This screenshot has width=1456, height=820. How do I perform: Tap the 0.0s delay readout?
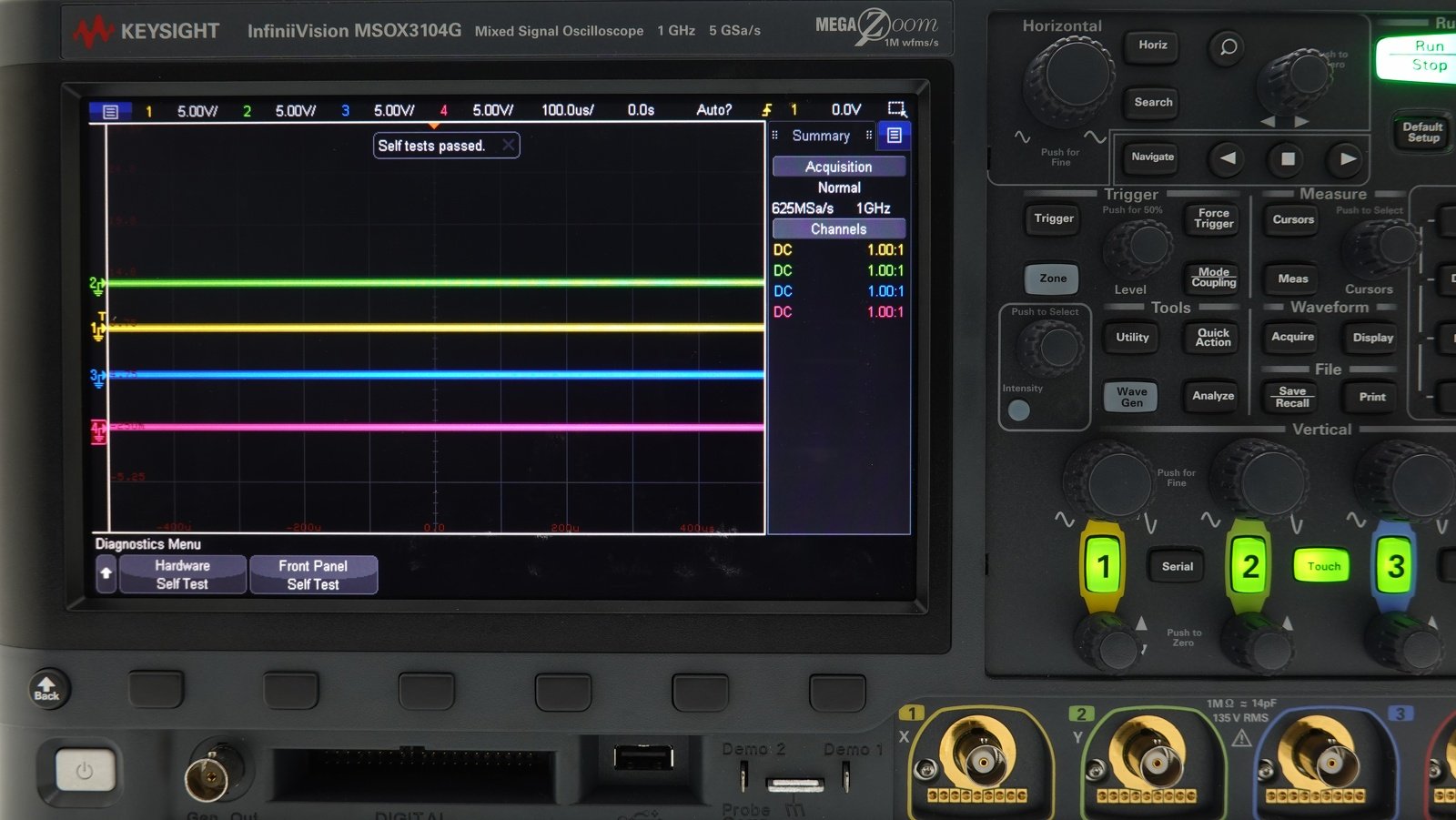coord(641,110)
